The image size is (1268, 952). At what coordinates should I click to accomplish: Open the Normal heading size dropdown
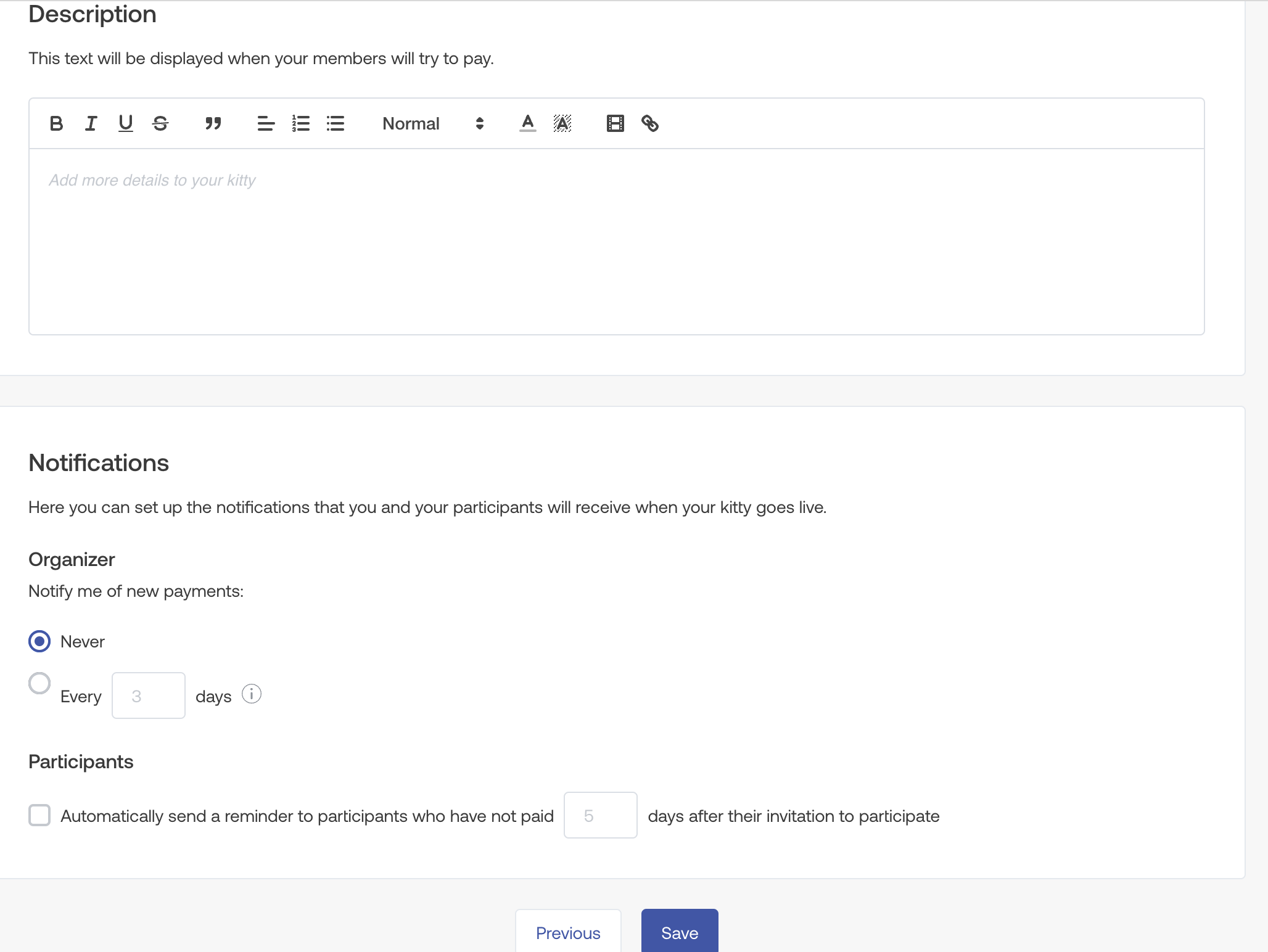click(432, 123)
